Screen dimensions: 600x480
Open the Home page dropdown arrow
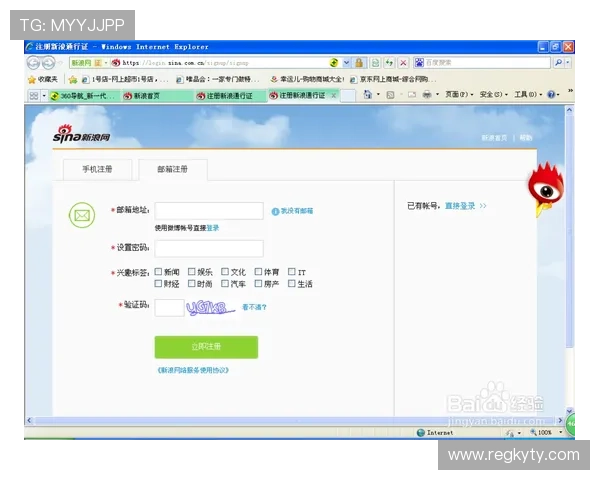pyautogui.click(x=378, y=95)
